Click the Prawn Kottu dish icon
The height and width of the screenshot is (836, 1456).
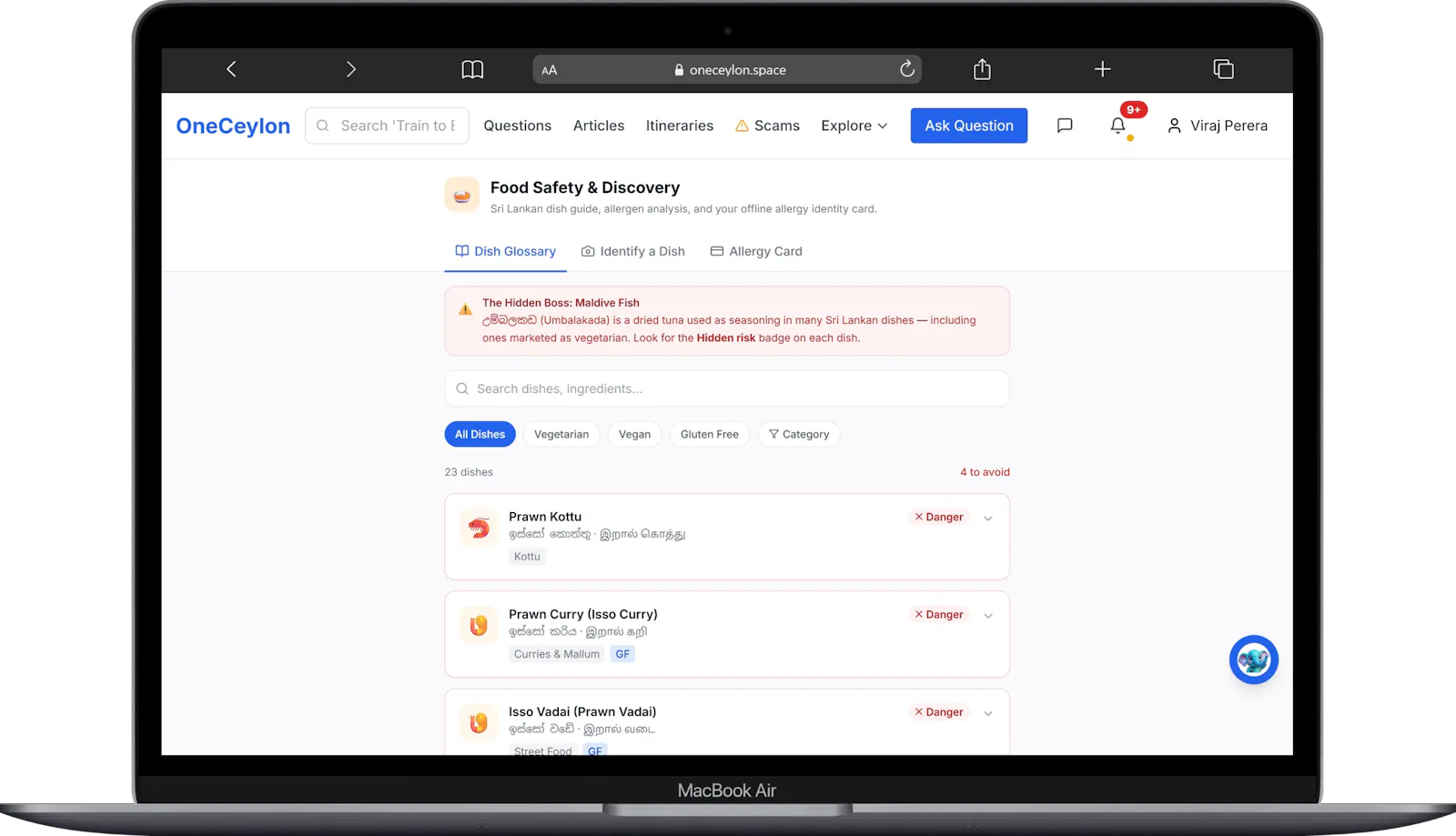click(479, 528)
